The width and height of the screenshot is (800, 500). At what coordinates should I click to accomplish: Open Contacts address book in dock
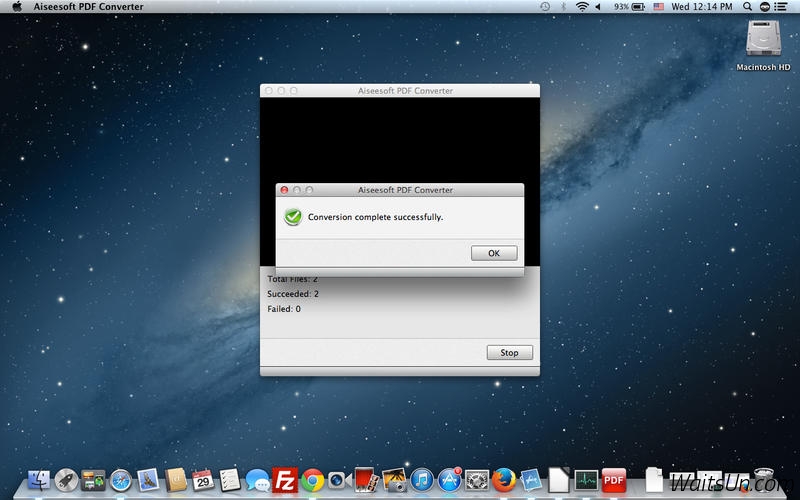[176, 481]
